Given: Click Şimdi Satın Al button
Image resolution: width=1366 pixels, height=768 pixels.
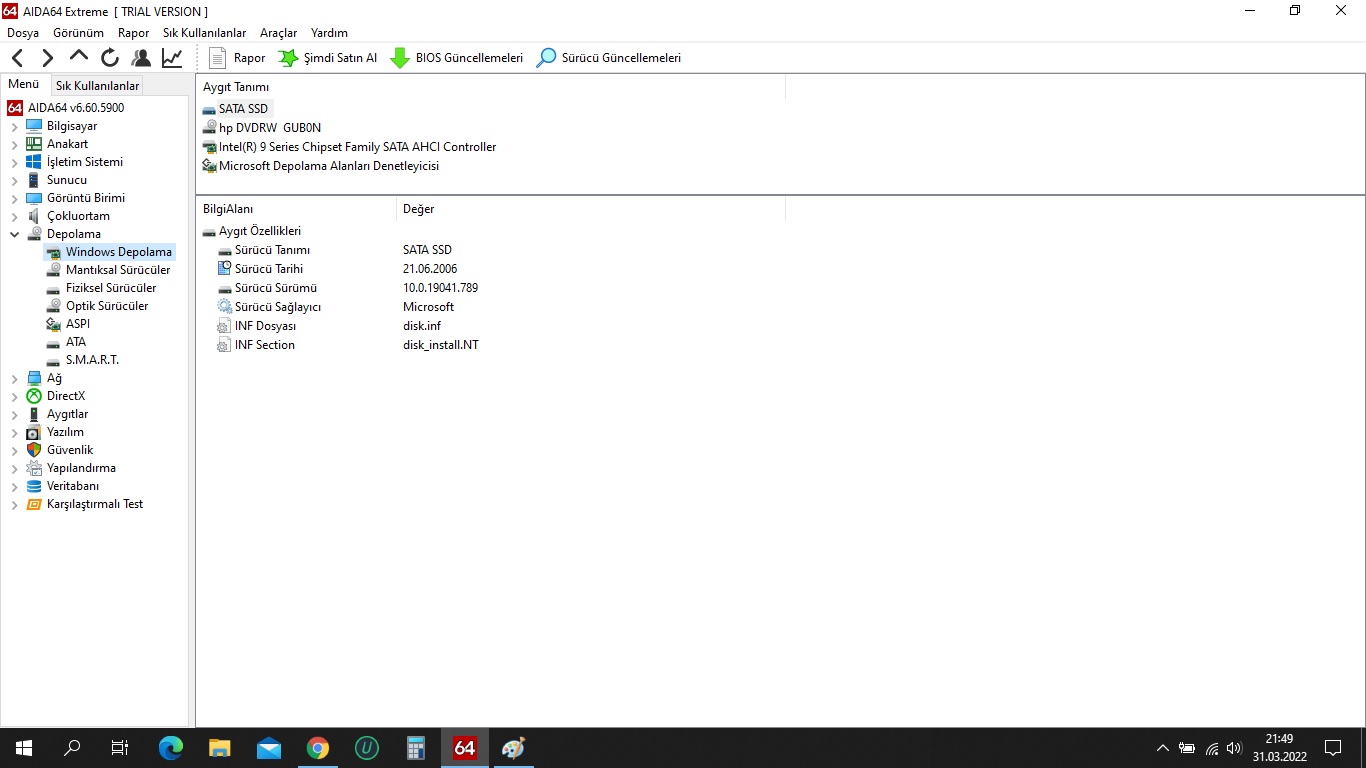Looking at the screenshot, I should 328,58.
